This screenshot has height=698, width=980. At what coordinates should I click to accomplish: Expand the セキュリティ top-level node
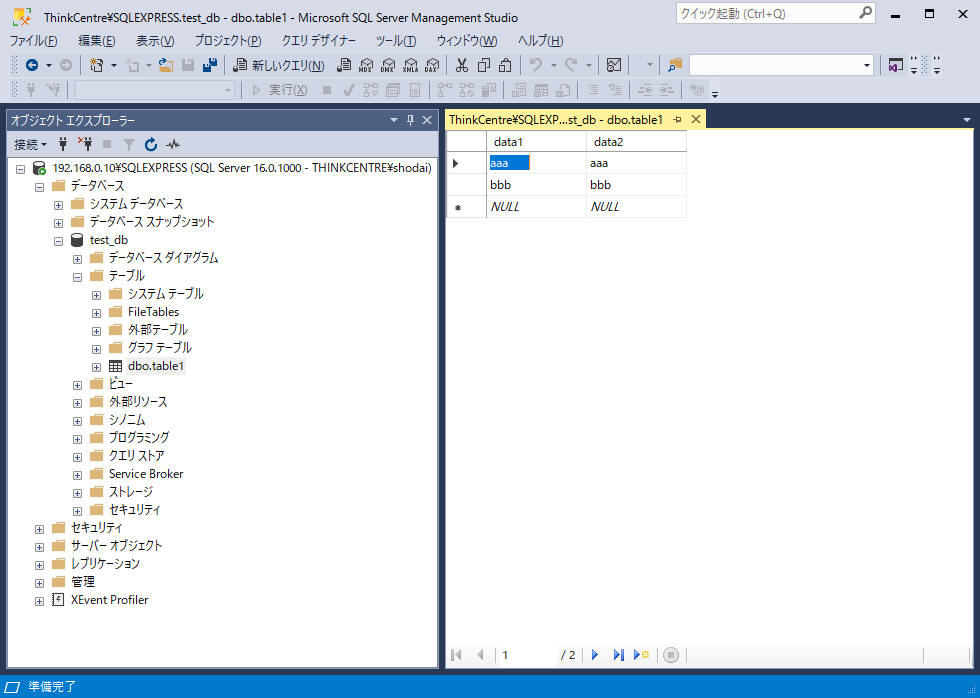coord(39,528)
